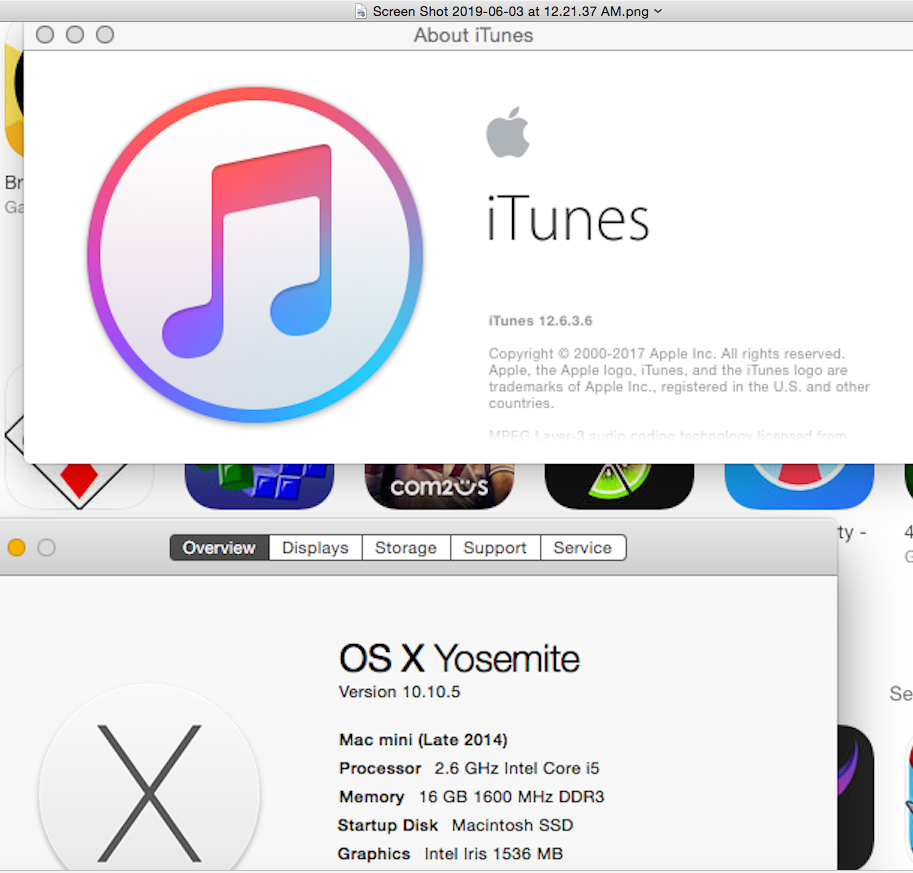Click the Version 10.10.5 text

[399, 692]
